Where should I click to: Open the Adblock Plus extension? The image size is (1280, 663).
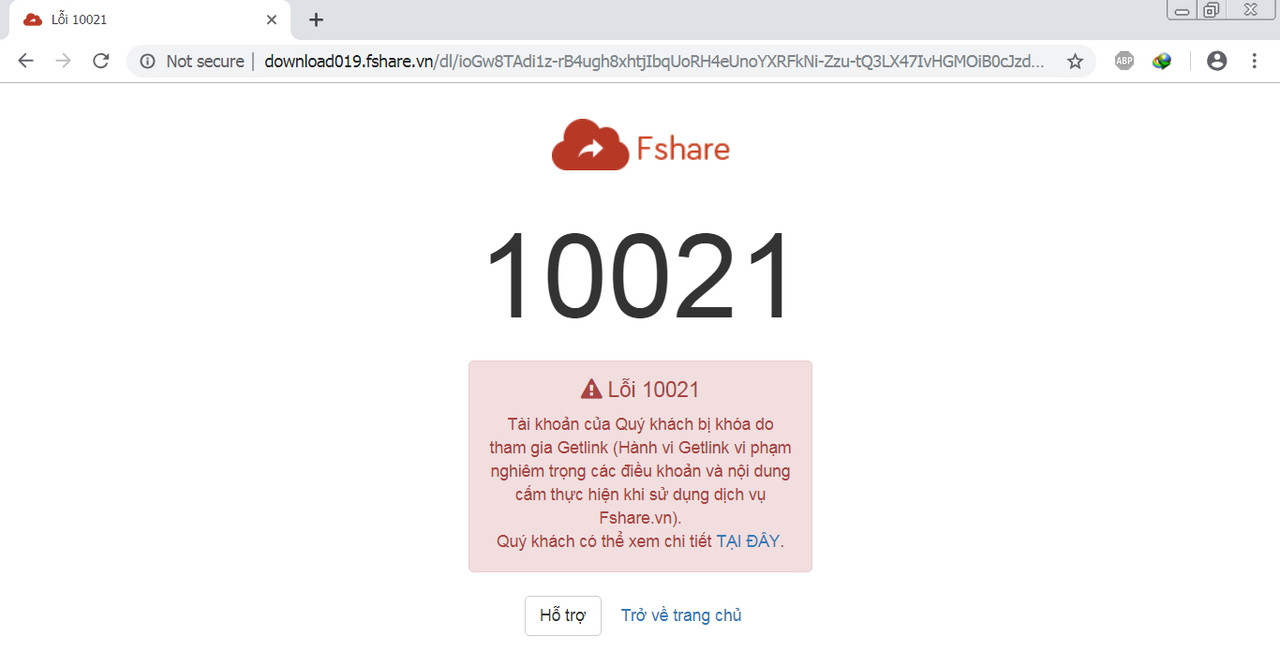pyautogui.click(x=1124, y=61)
